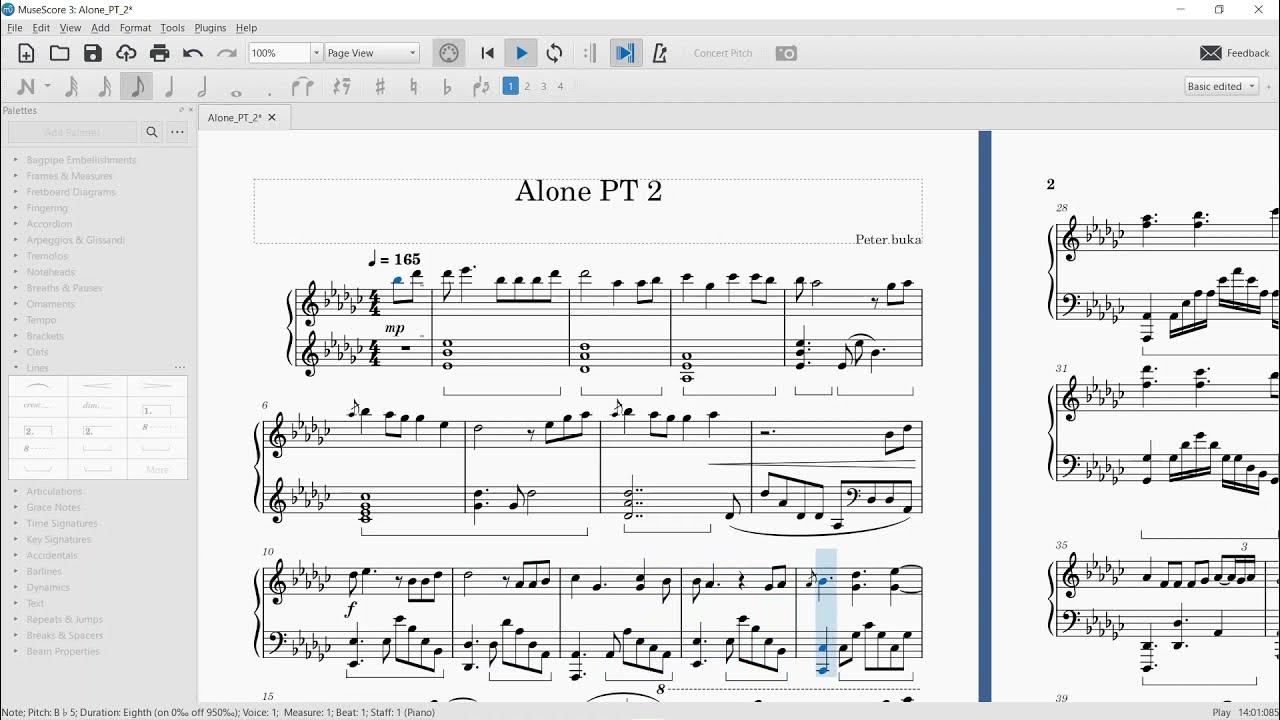Create a new score with toolbar icon

click(x=27, y=53)
